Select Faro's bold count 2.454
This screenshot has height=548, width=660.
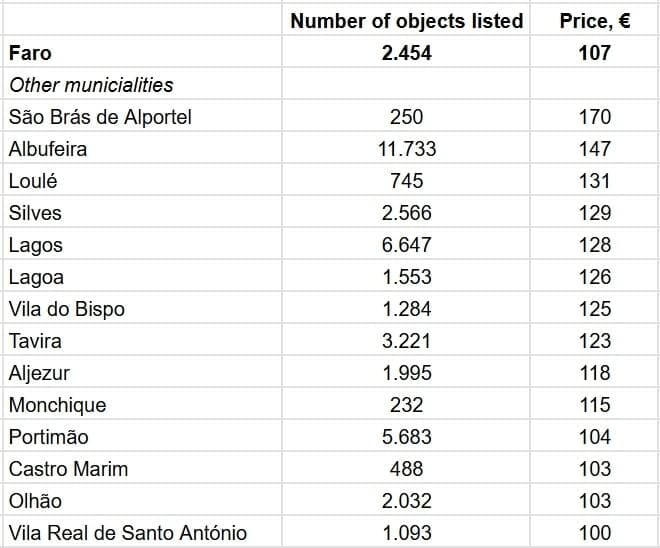[x=406, y=53]
